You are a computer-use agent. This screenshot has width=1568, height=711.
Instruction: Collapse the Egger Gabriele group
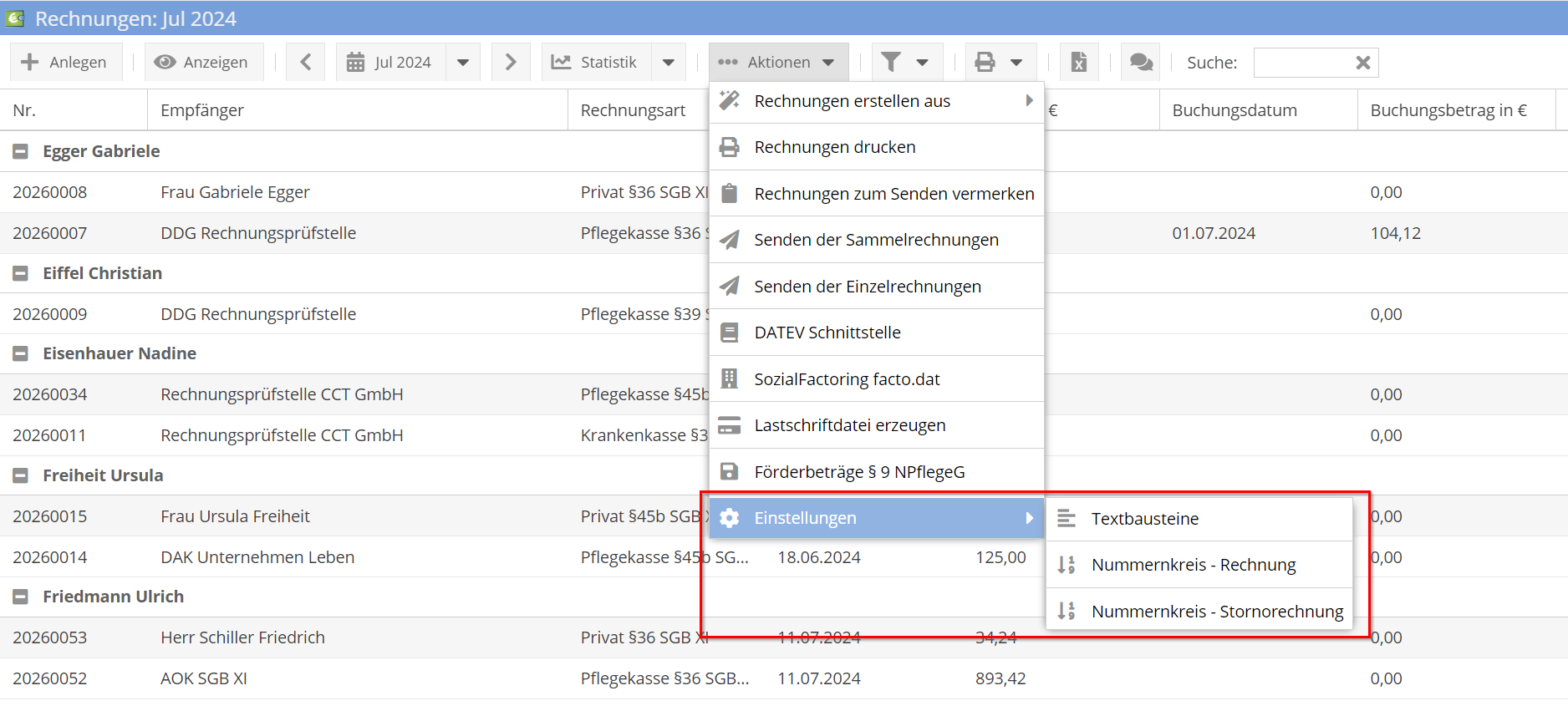coord(21,152)
